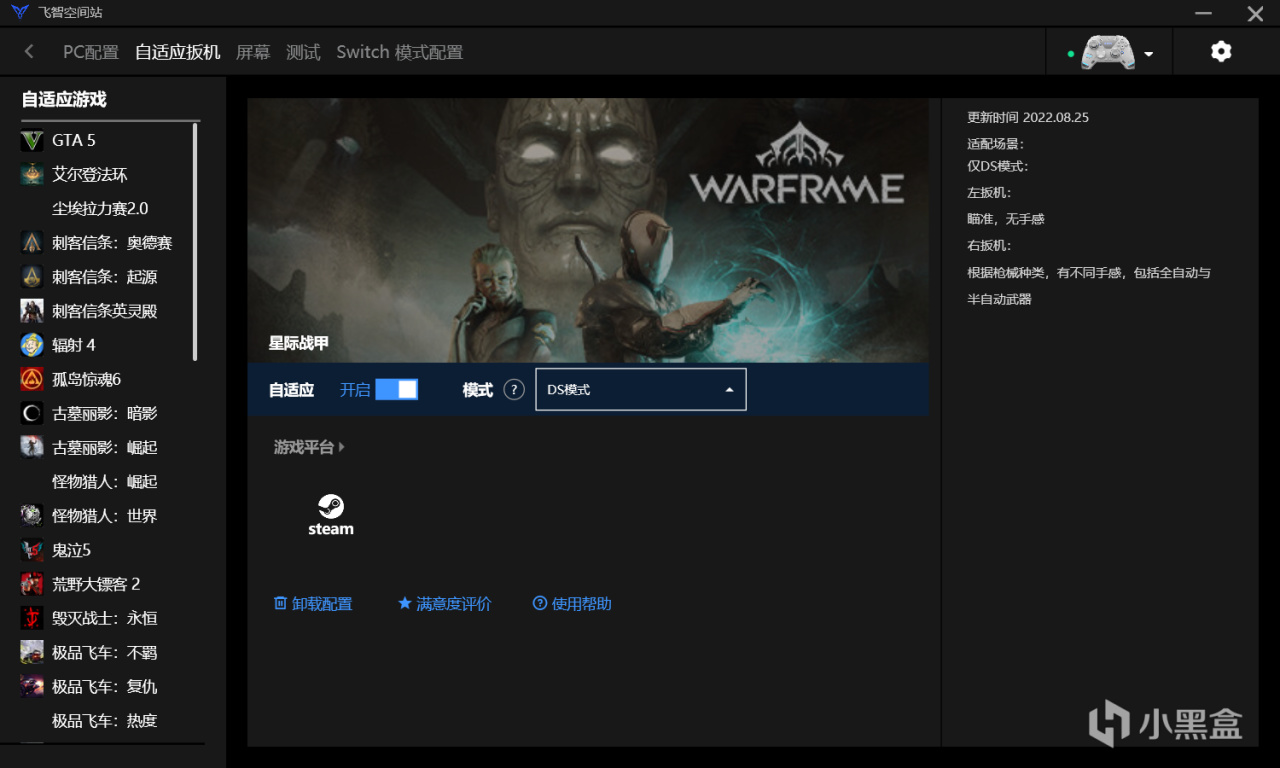Toggle the 自适应 adaptive trigger switch
This screenshot has width=1280, height=768.
coord(396,390)
